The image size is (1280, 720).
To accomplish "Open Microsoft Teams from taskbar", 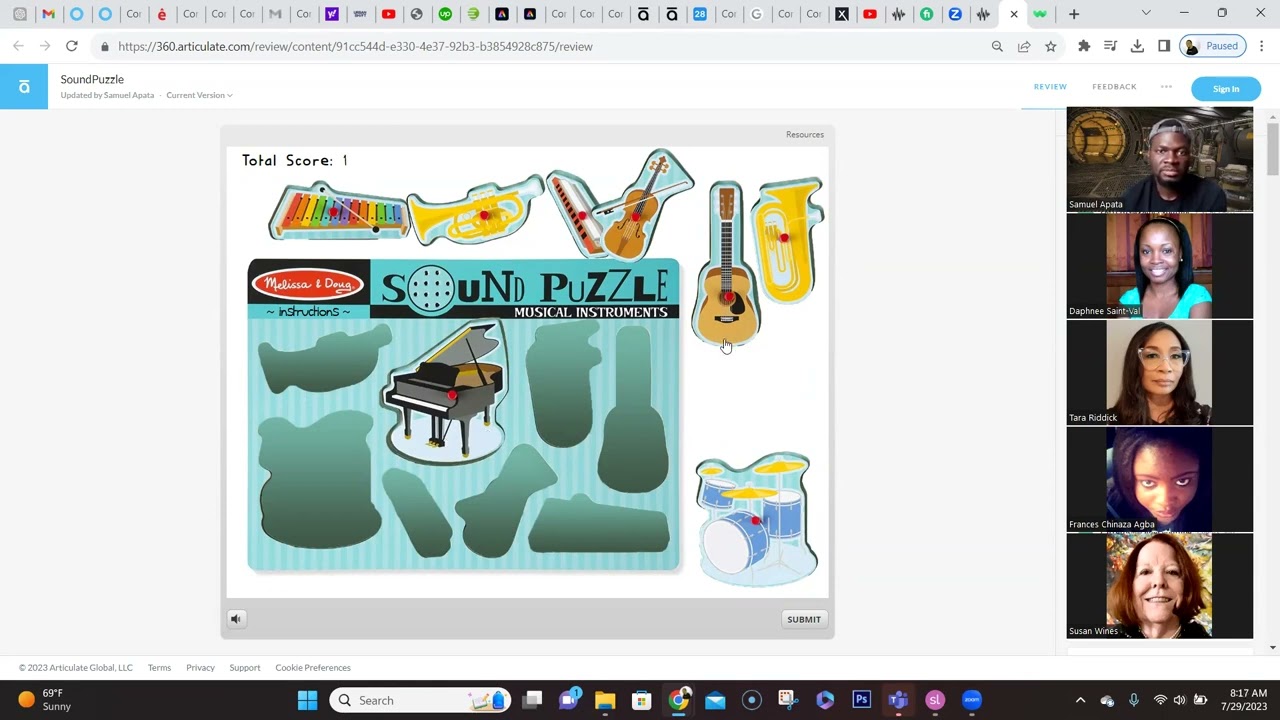I will 898,700.
